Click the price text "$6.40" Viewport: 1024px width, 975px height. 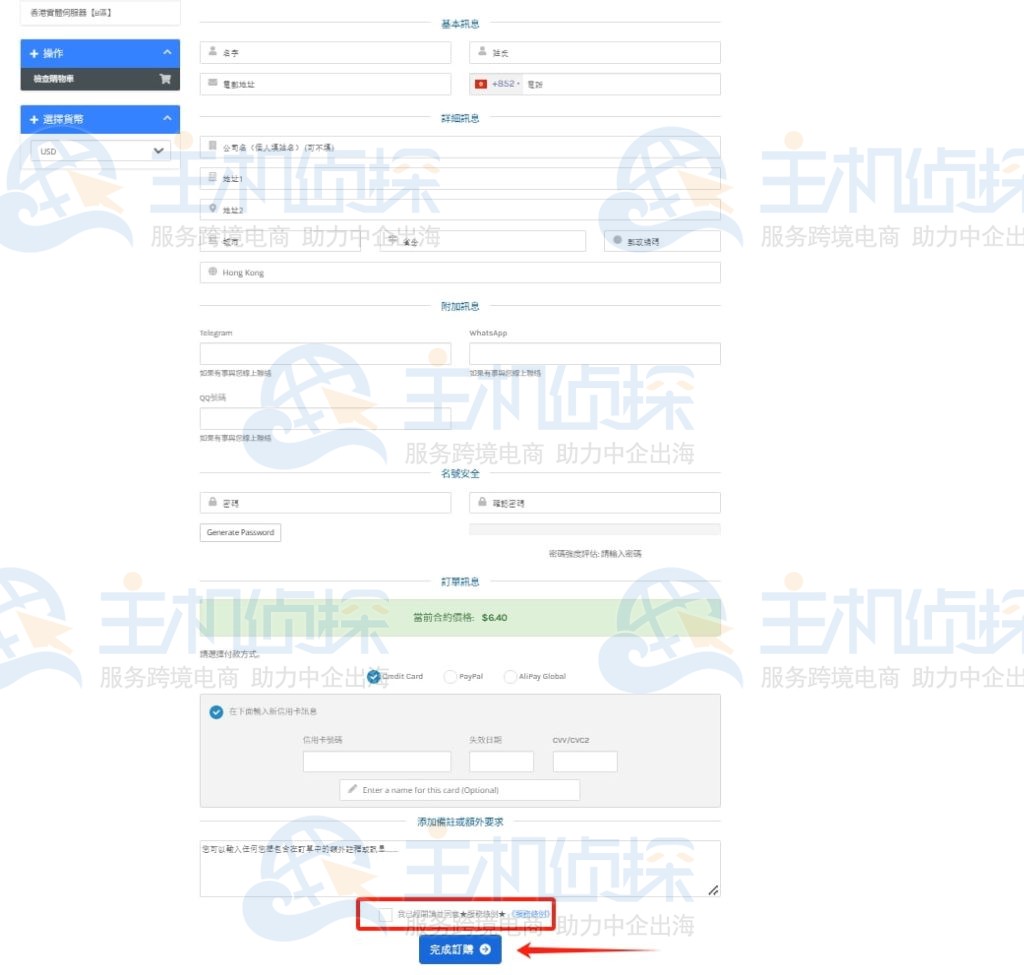(494, 617)
